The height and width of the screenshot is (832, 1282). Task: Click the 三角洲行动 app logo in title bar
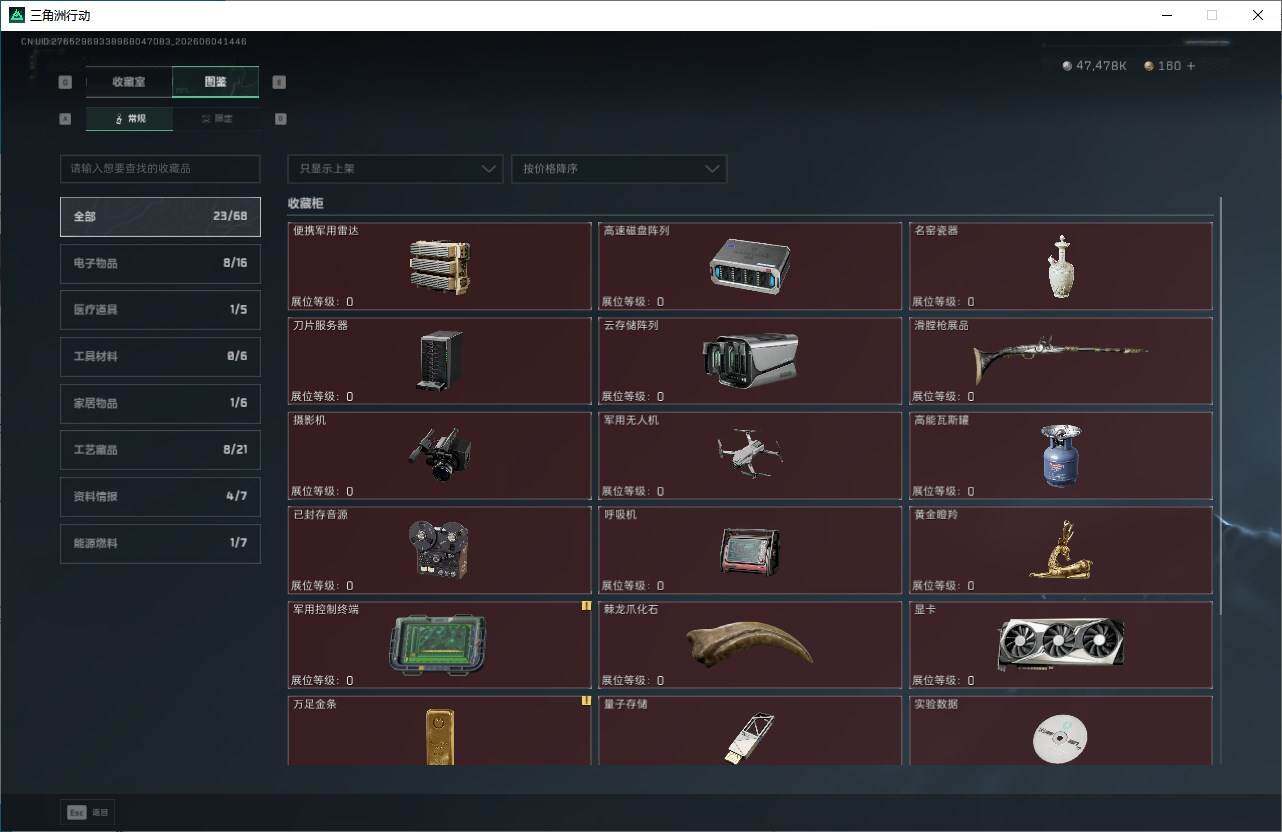click(x=16, y=15)
